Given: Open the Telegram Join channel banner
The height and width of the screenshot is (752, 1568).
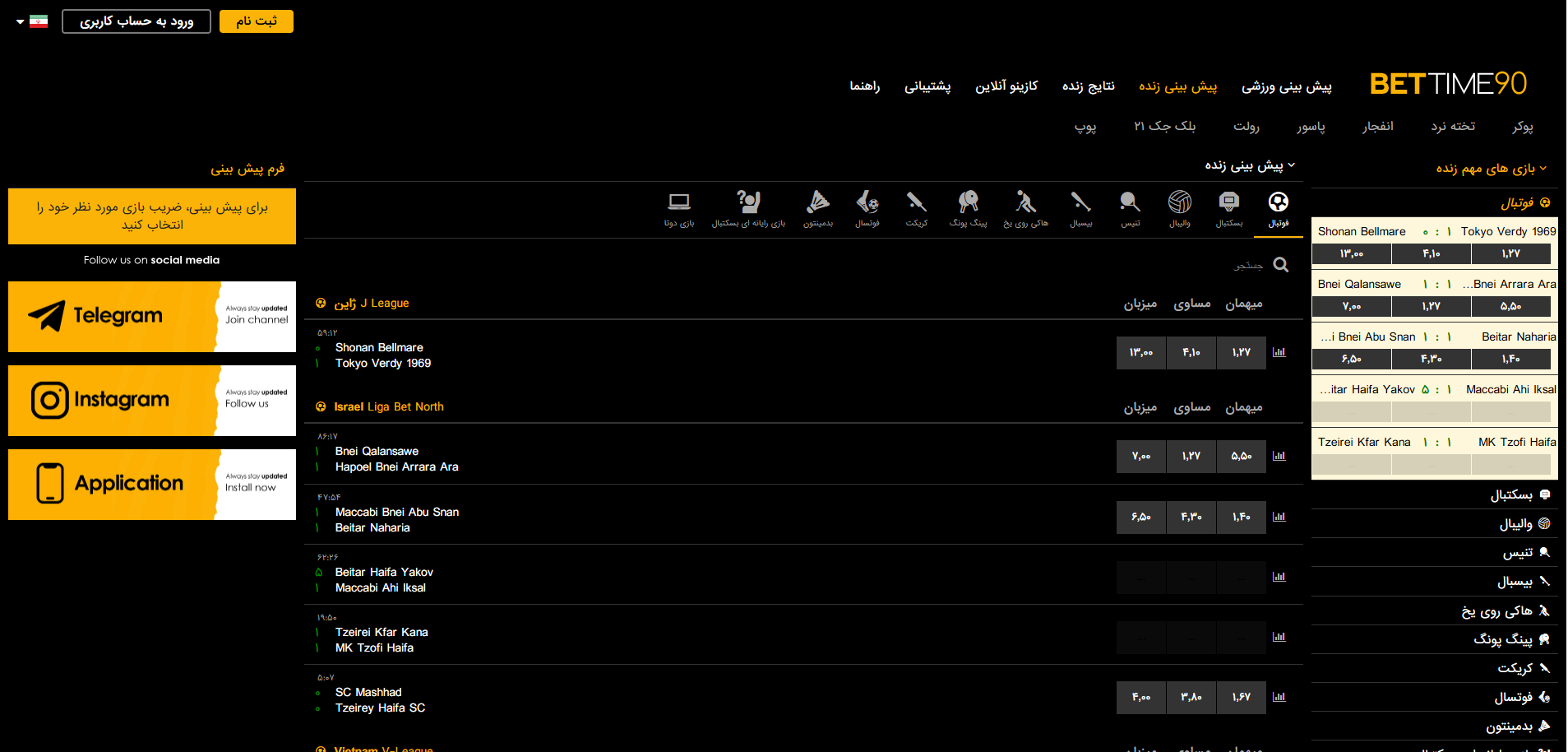Looking at the screenshot, I should point(152,317).
